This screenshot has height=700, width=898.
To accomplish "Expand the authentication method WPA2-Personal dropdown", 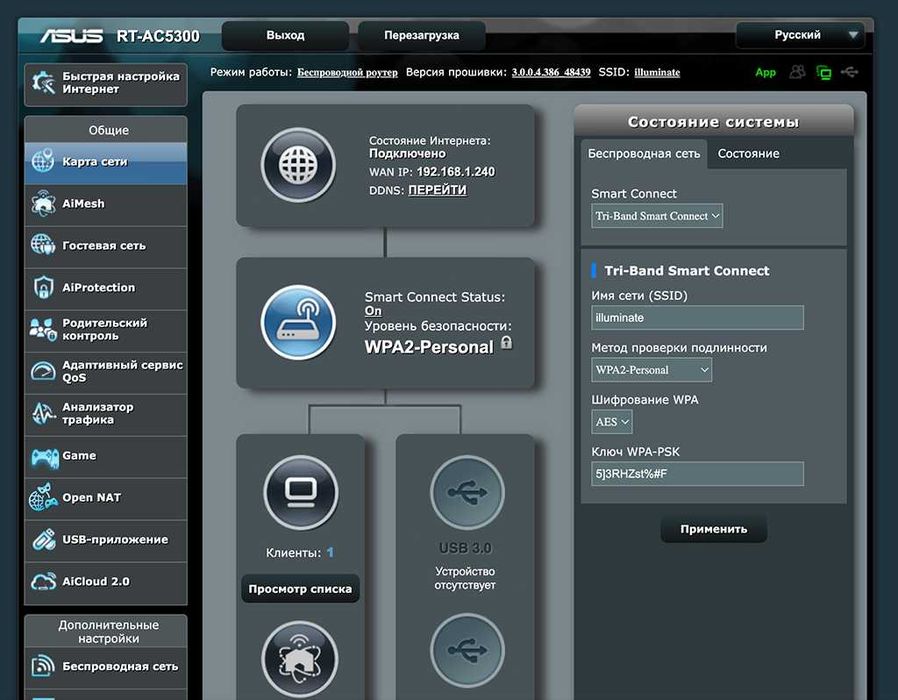I will pos(651,370).
